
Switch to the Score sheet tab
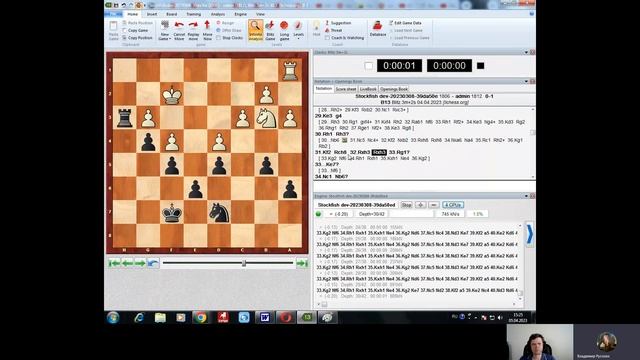pyautogui.click(x=346, y=89)
